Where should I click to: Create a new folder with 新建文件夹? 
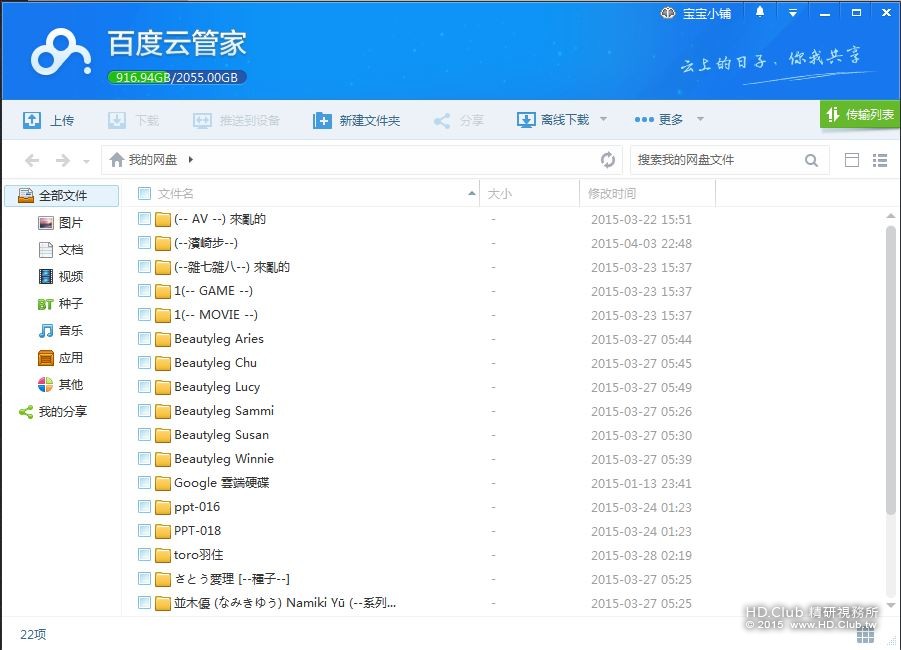point(356,120)
